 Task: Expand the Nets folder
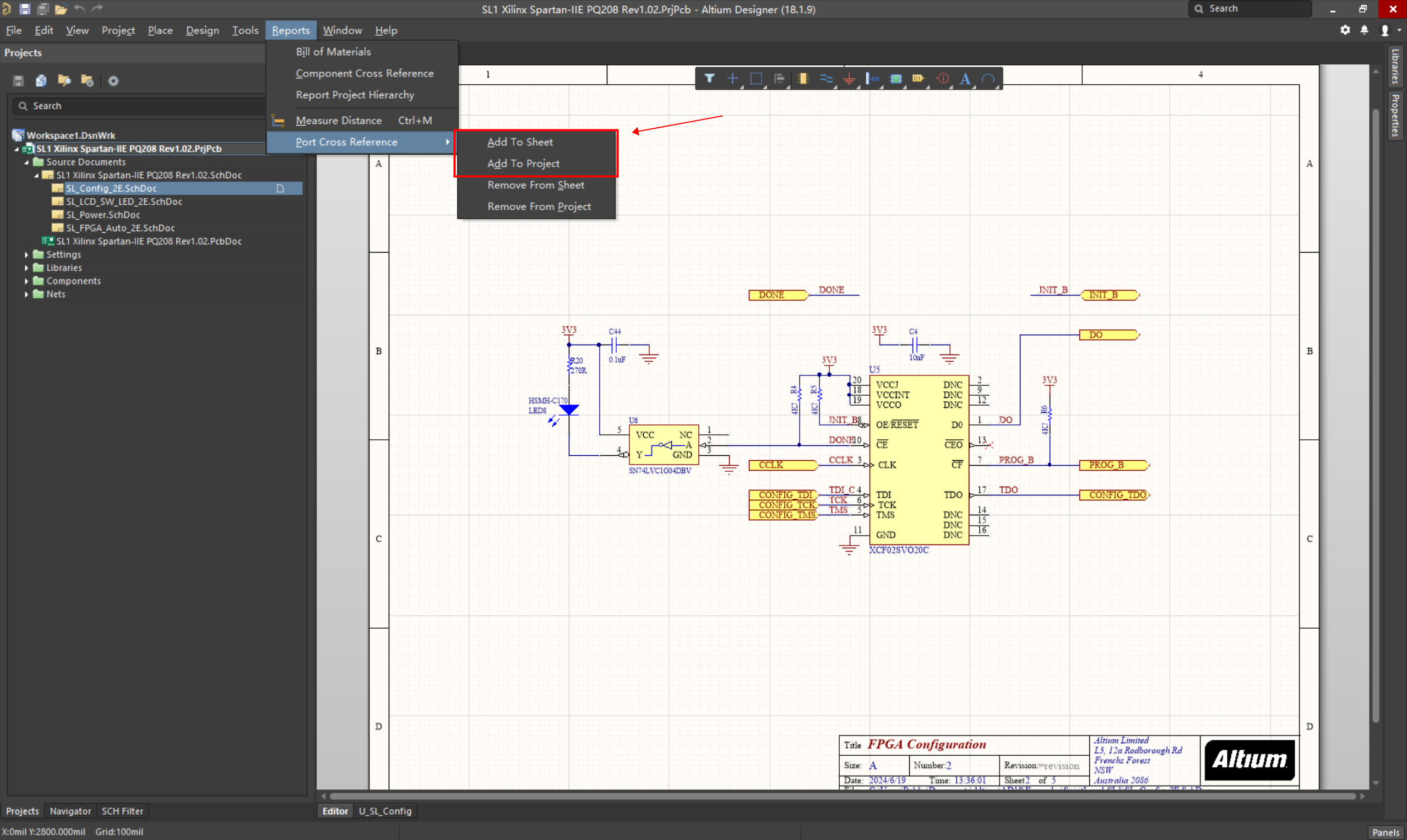(26, 294)
